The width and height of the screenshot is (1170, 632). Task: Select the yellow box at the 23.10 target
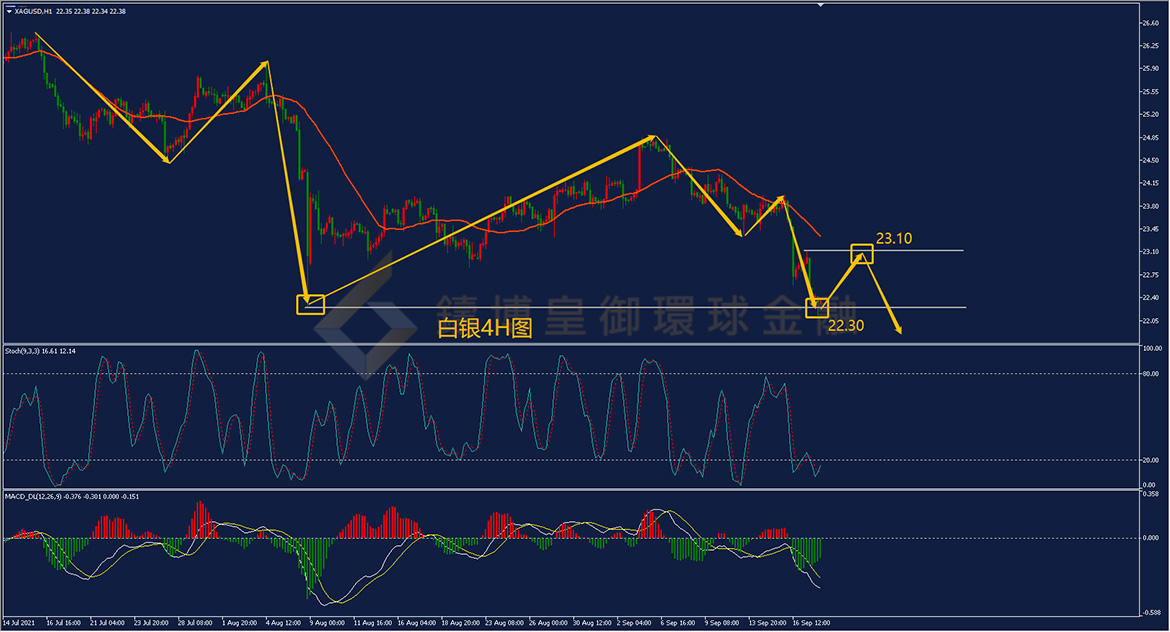862,254
